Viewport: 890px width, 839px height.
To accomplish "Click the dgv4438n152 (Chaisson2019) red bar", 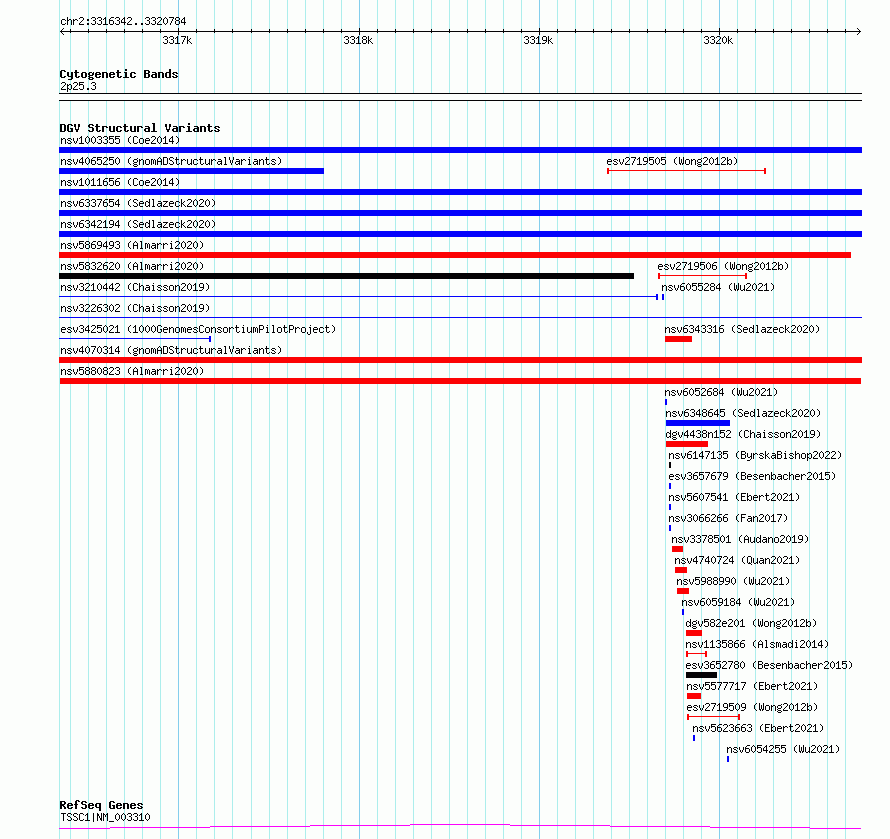I will tap(687, 444).
